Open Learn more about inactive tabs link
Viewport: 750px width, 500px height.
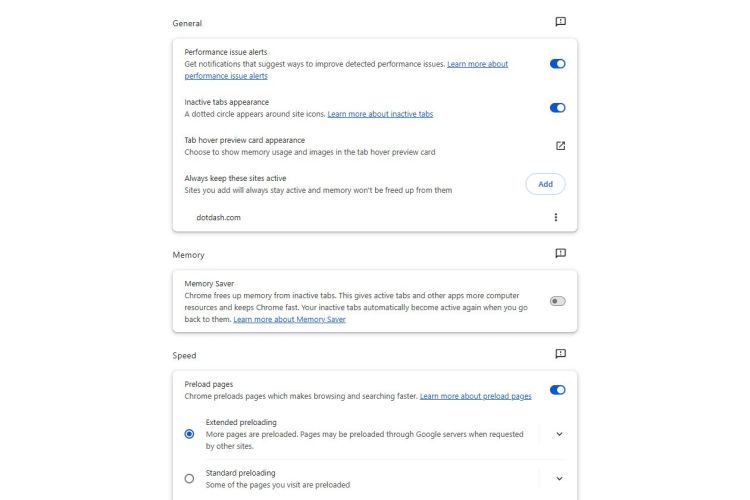[x=380, y=114]
